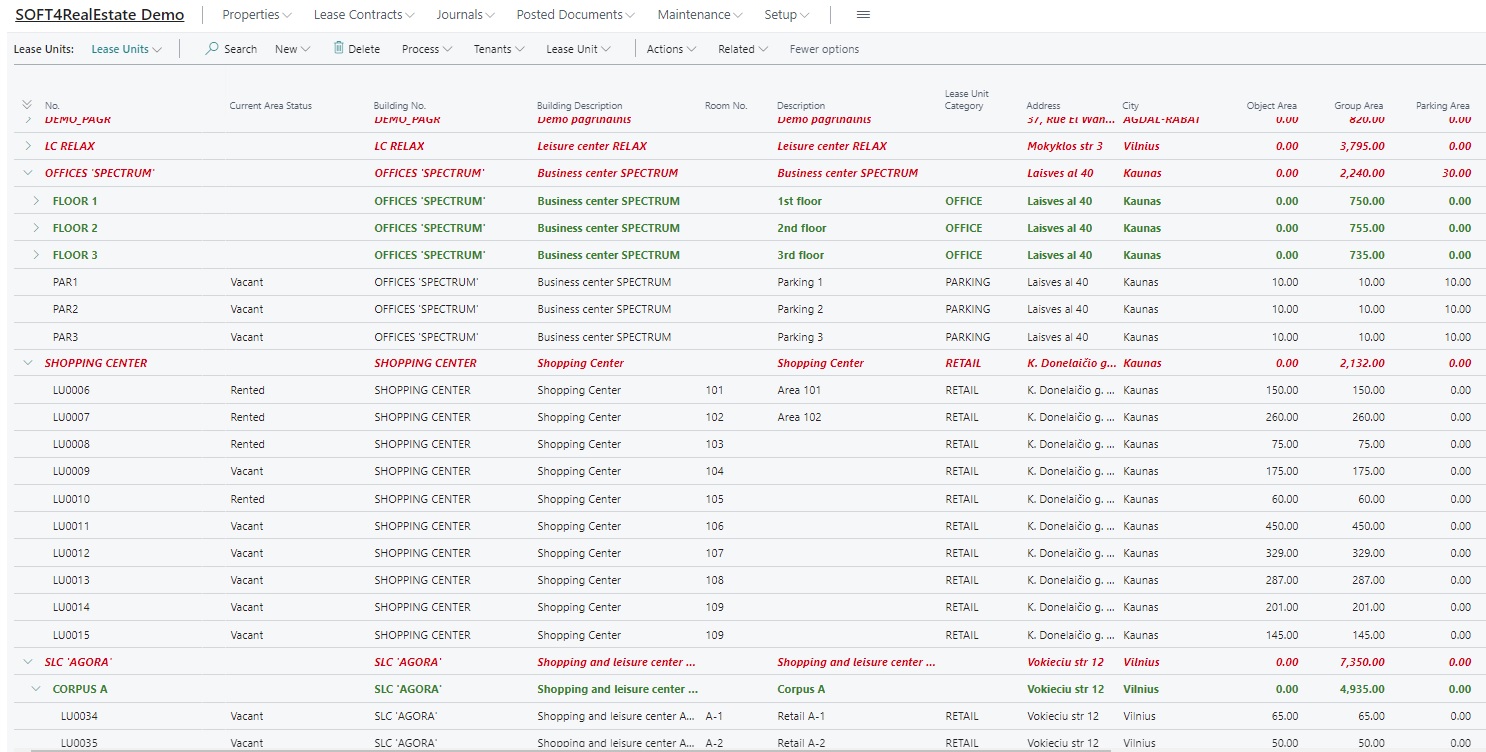Click the SOFT4RealEstate Demo title link

coord(100,15)
